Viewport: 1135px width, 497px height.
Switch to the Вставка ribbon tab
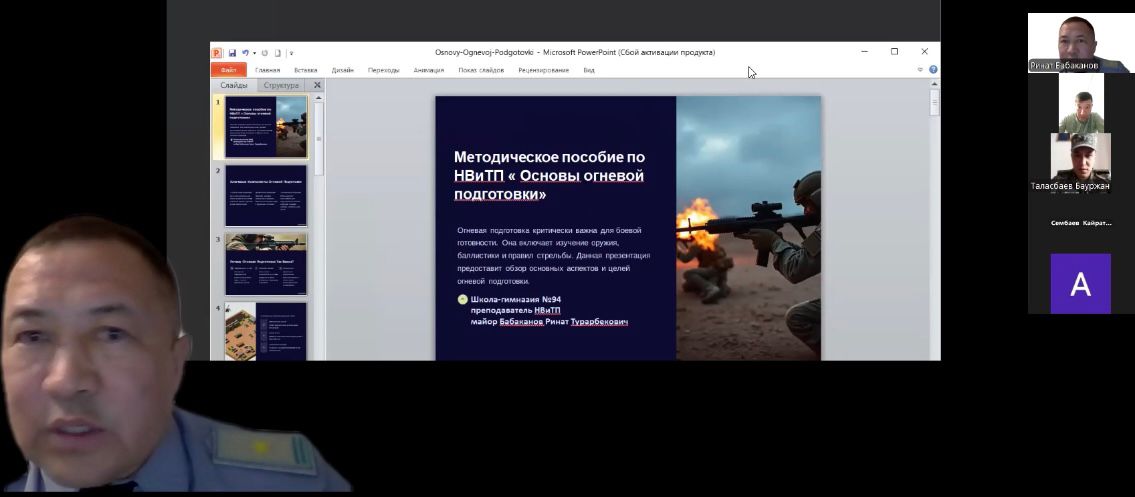click(305, 70)
